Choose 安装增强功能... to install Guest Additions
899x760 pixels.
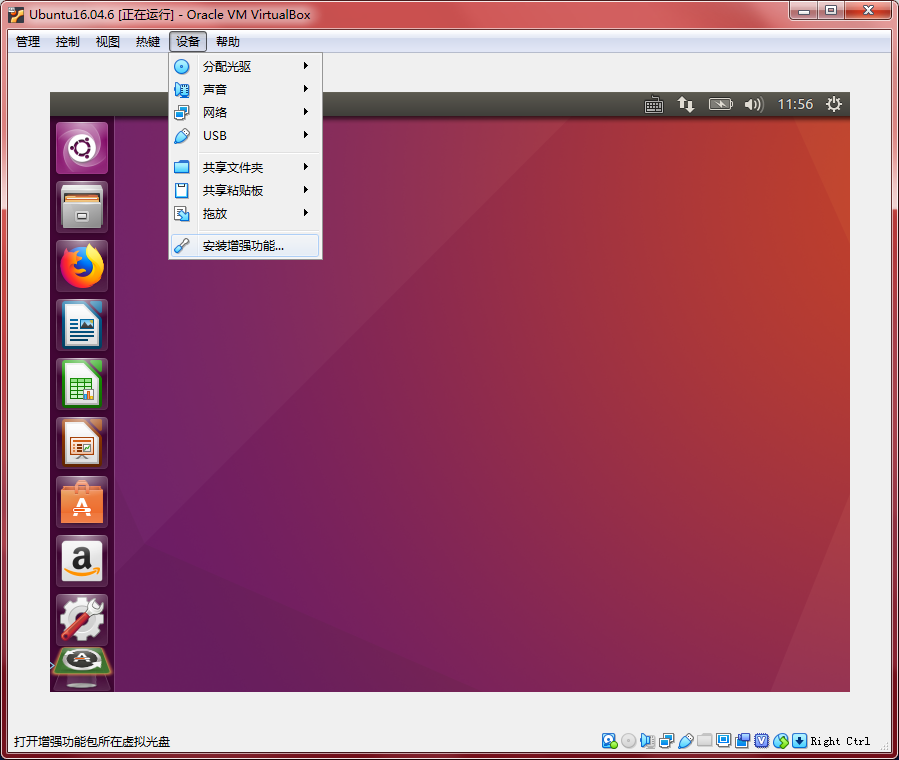click(245, 245)
